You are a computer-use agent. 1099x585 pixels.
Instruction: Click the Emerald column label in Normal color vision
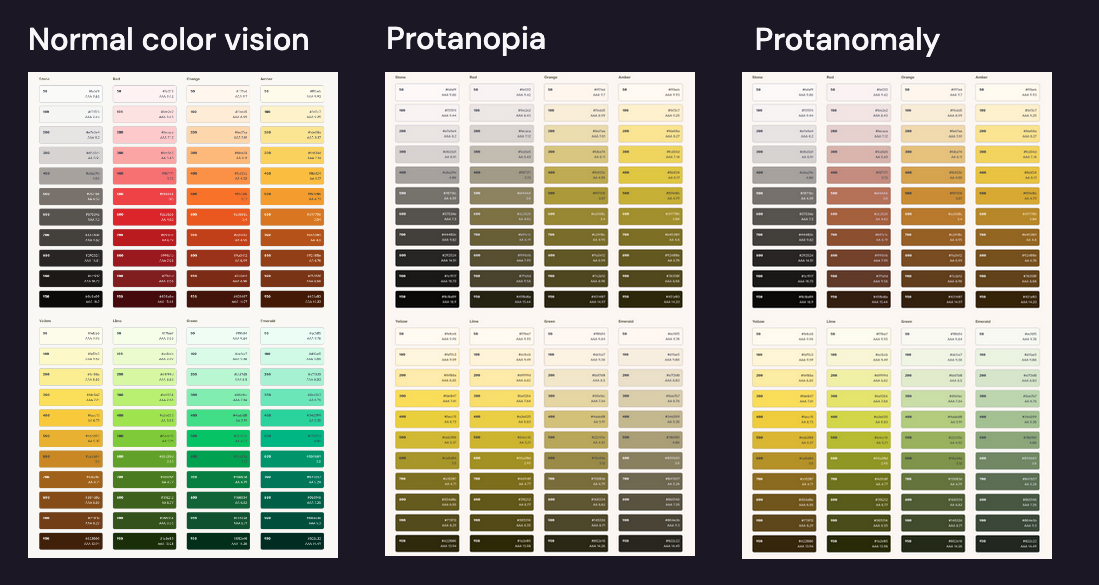(272, 322)
